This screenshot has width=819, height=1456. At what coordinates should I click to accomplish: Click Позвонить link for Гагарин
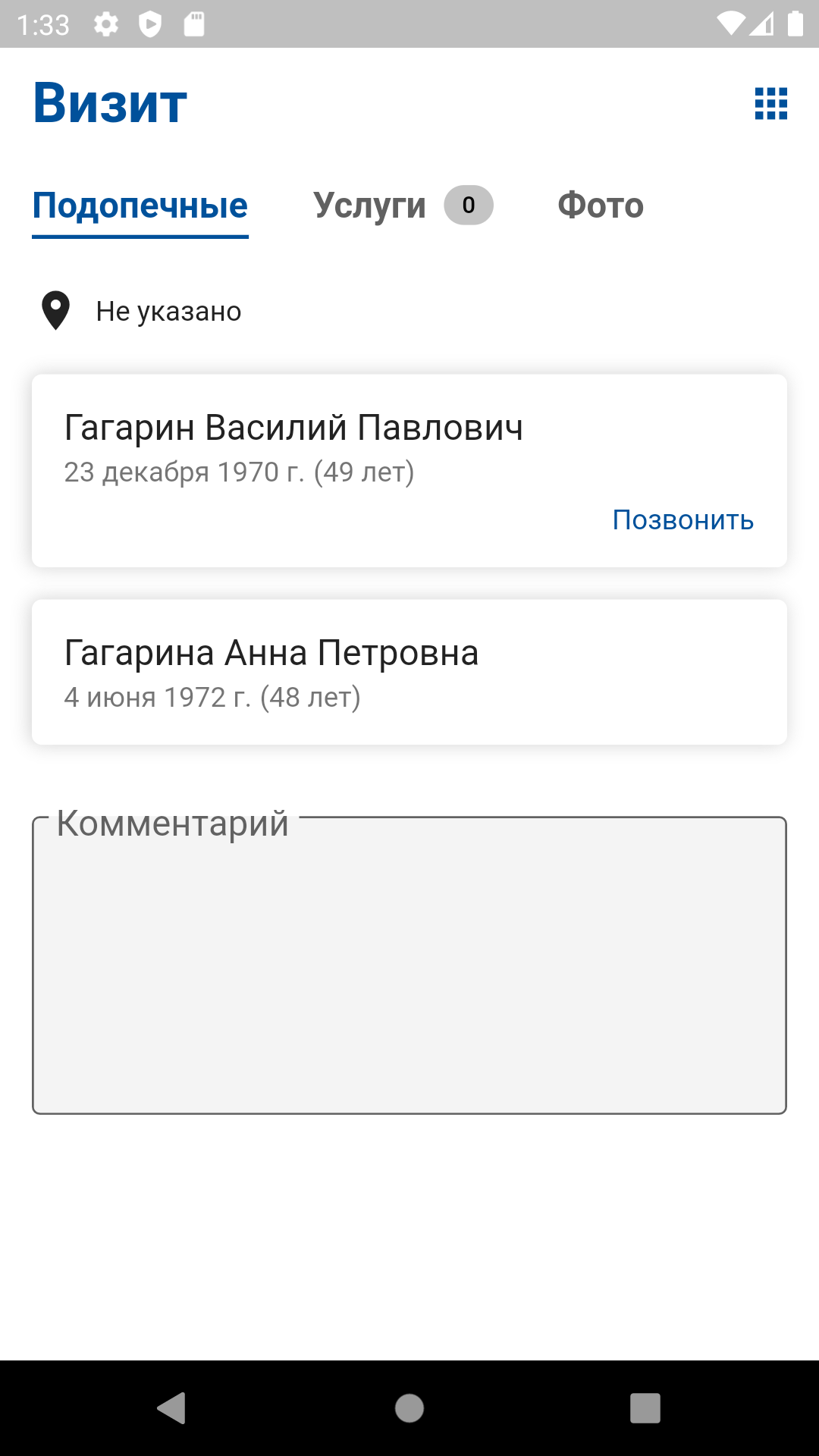682,520
